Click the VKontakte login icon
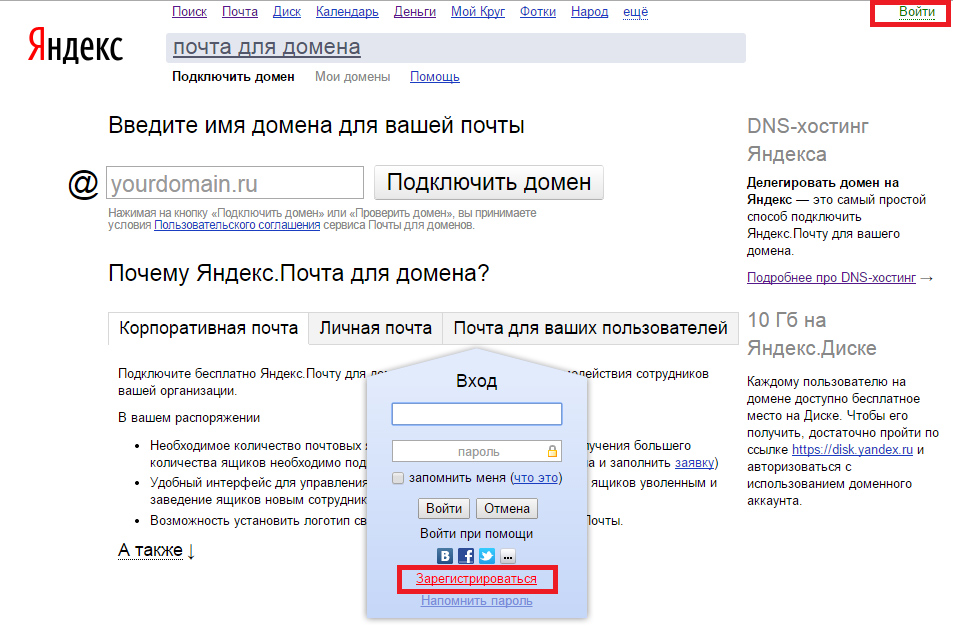This screenshot has width=953, height=638. click(445, 556)
